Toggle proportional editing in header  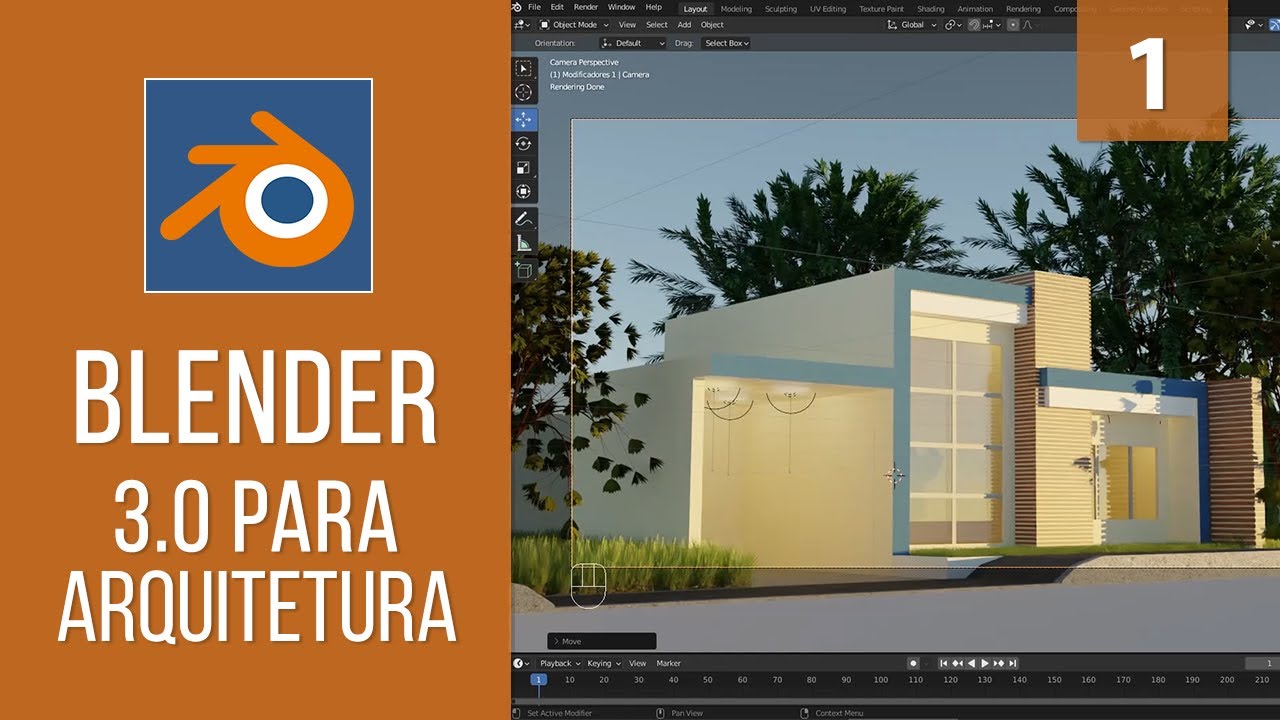[1011, 25]
